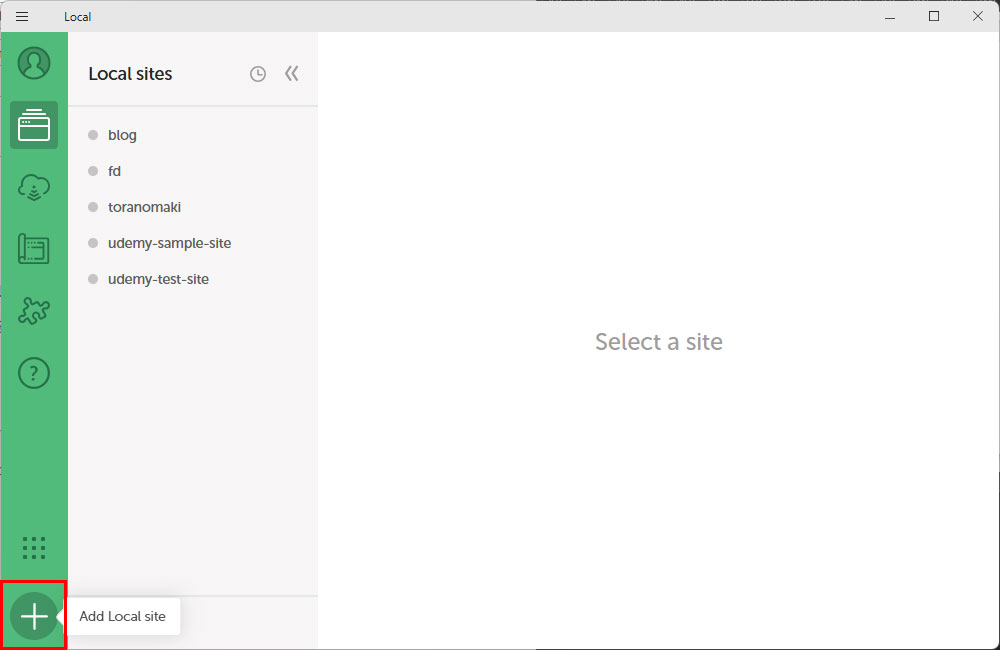This screenshot has width=1000, height=650.
Task: Select udemy-sample-site from the list
Action: pos(169,243)
